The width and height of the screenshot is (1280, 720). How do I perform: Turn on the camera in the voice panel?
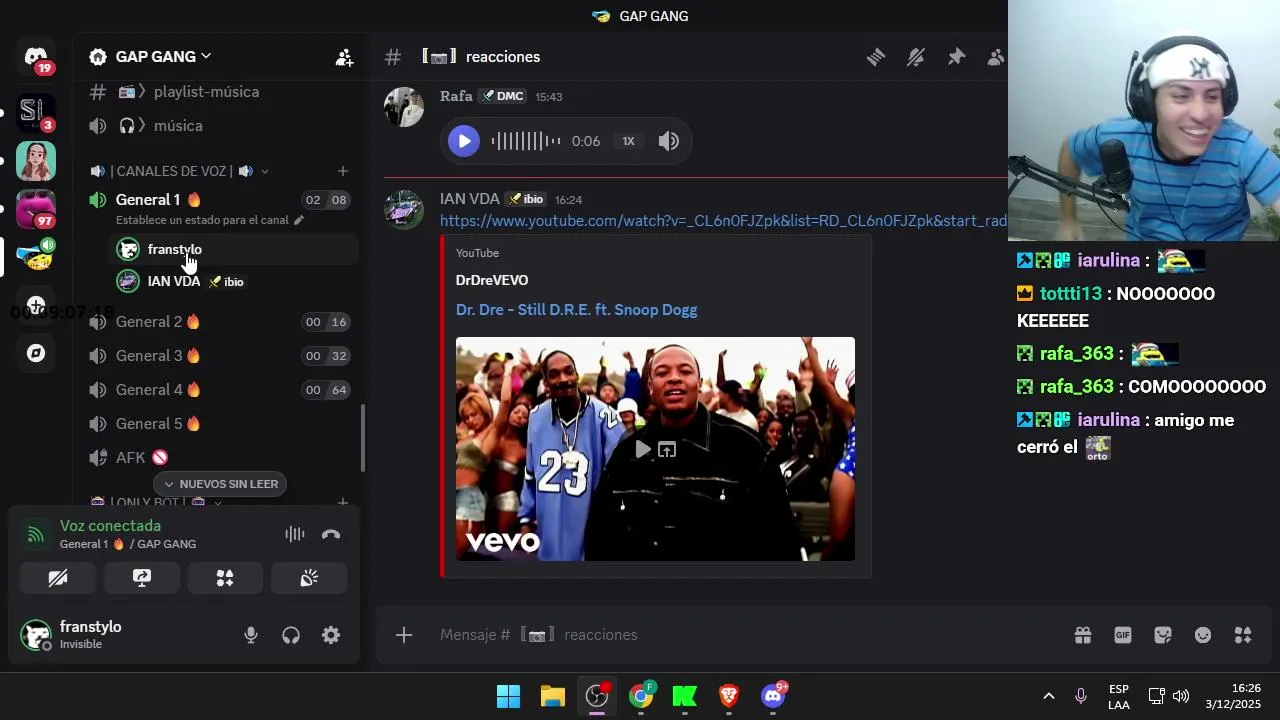point(58,578)
